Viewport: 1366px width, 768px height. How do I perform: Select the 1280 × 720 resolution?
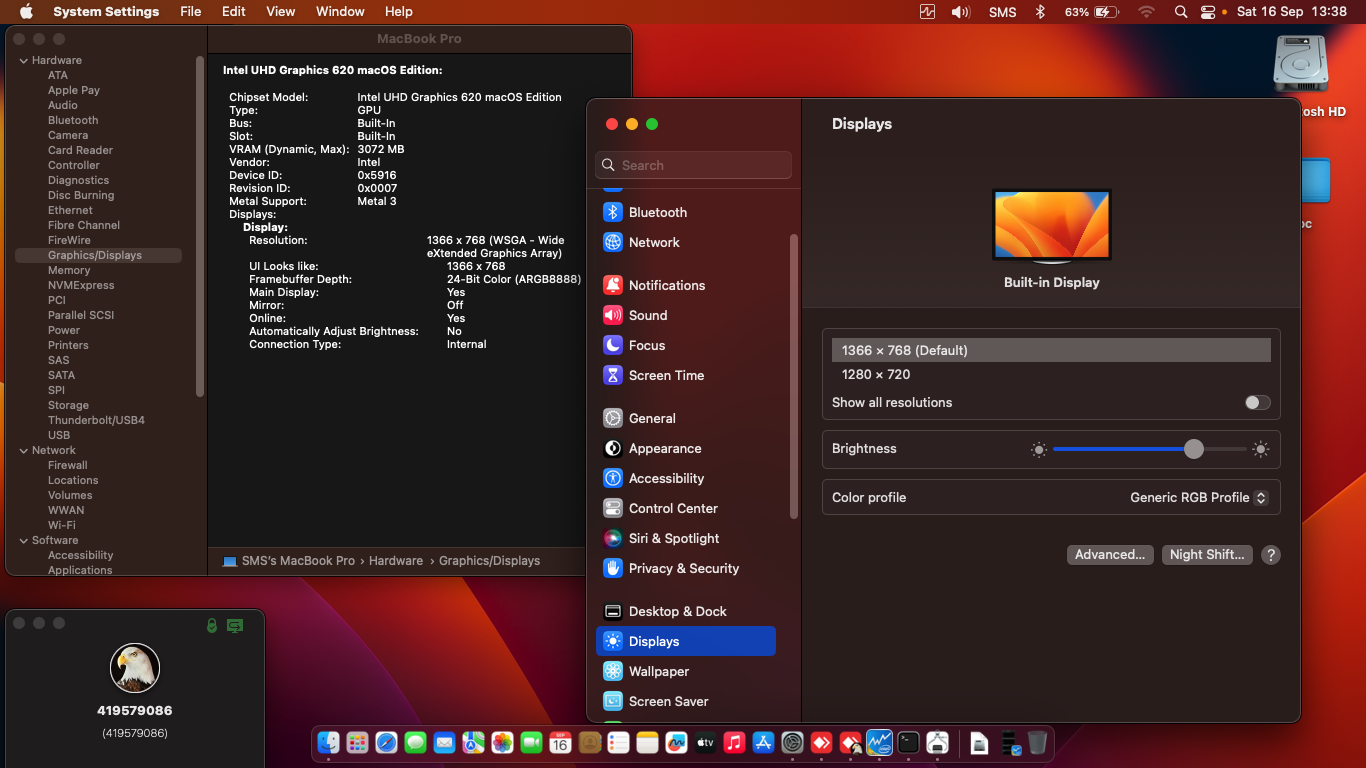tap(1051, 374)
